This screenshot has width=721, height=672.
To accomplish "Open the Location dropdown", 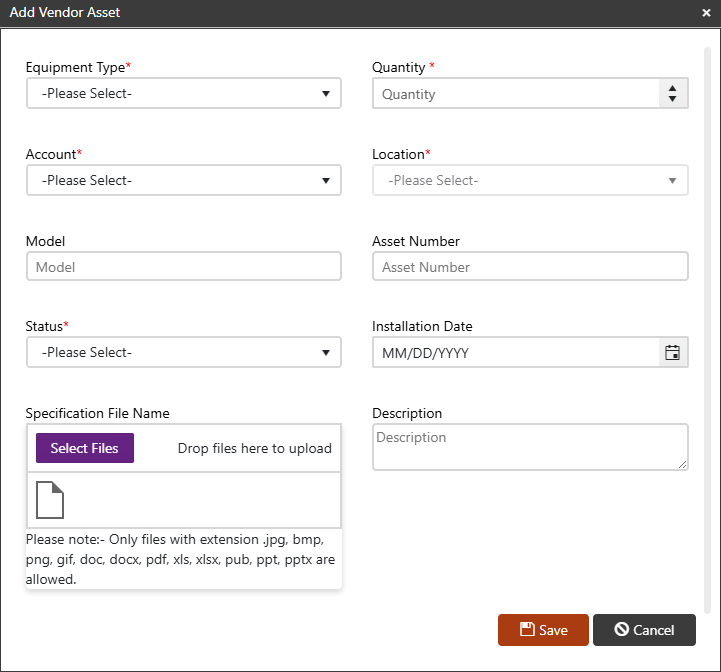I will (x=530, y=180).
